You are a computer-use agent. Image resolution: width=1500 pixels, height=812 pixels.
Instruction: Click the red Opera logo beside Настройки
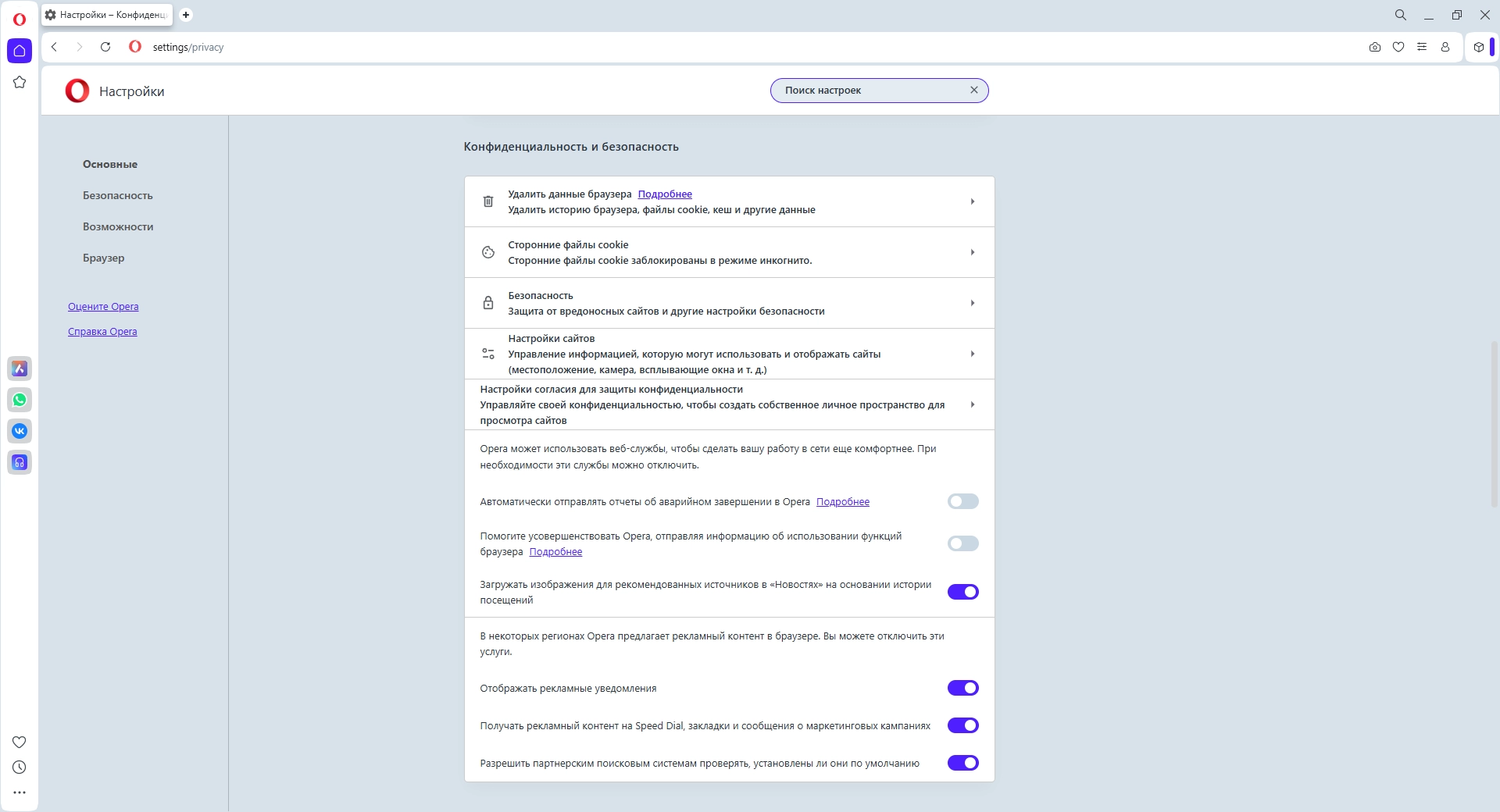[77, 91]
